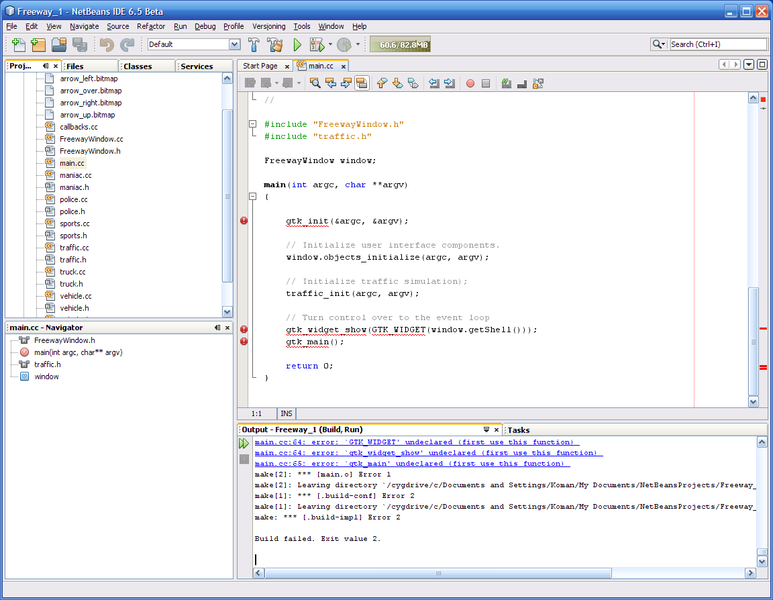Switch to the Files tab
The image size is (773, 600).
point(90,66)
